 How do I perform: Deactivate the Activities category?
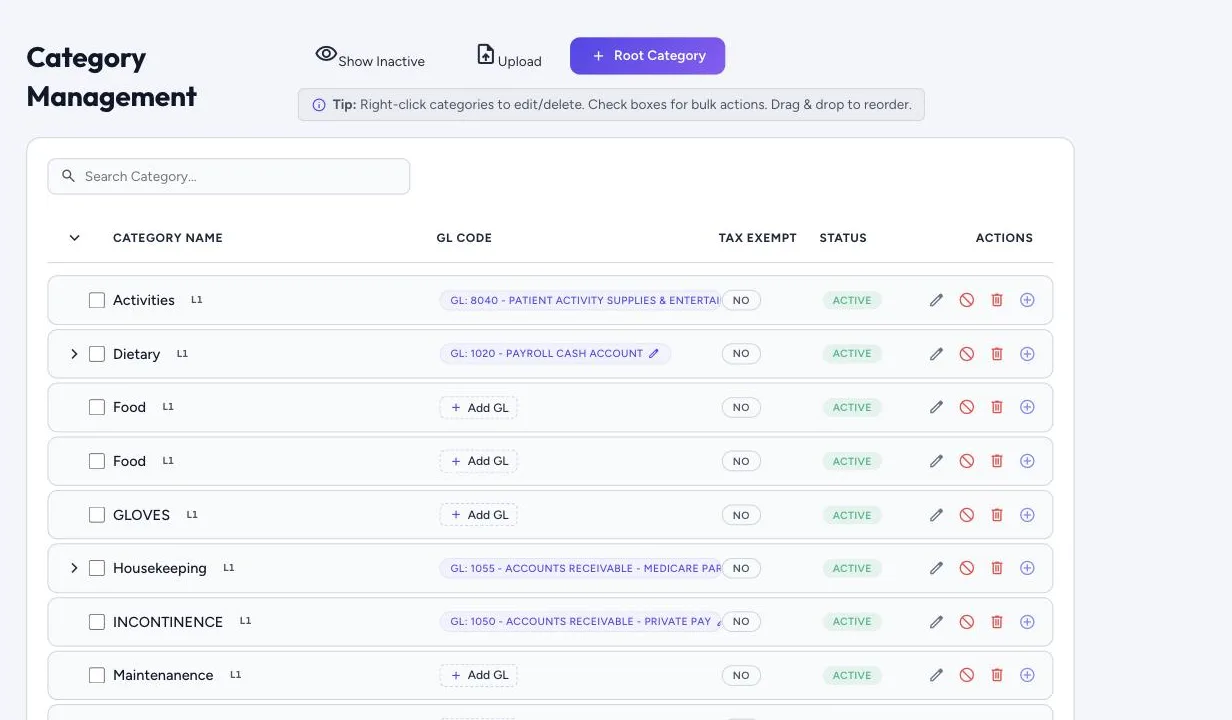[966, 300]
